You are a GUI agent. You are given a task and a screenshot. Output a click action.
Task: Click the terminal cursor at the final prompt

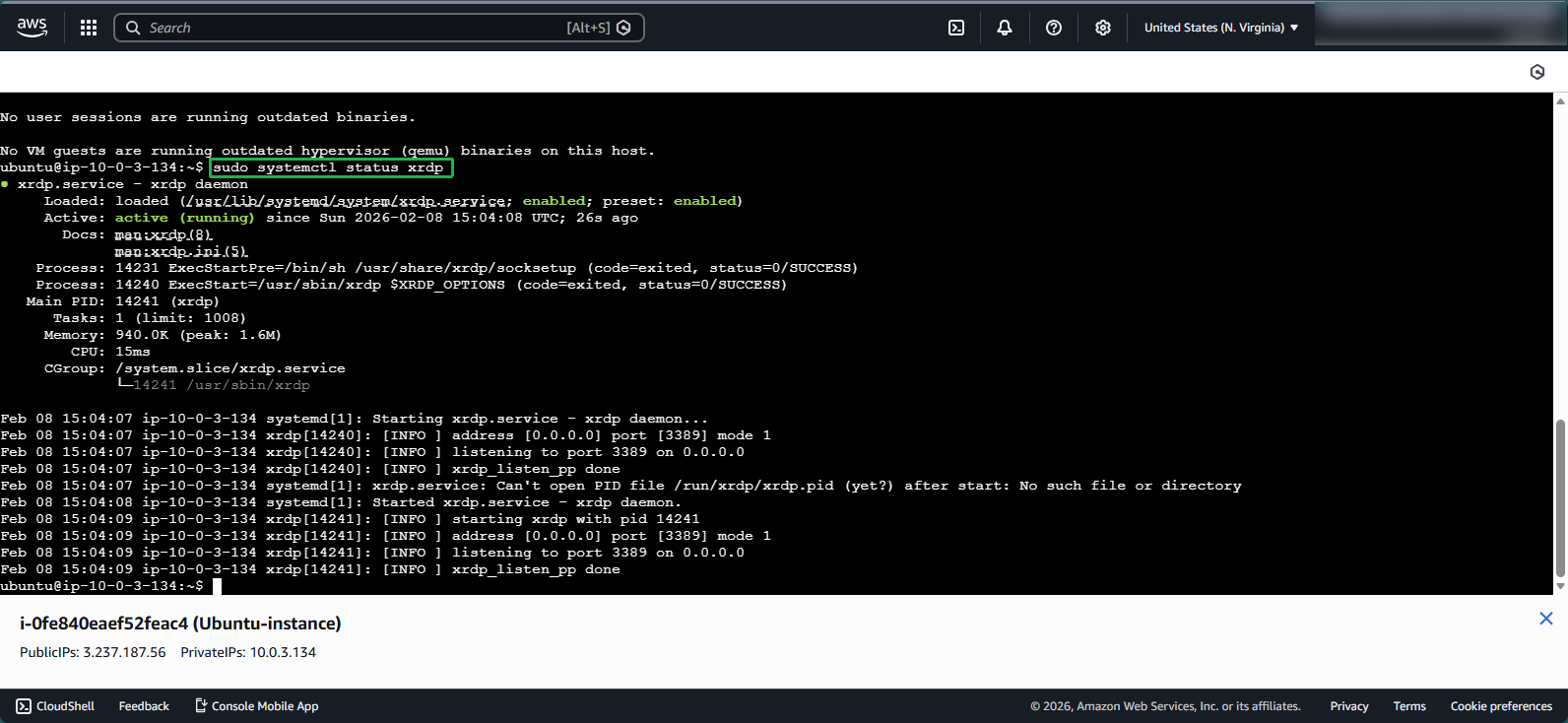pyautogui.click(x=217, y=586)
